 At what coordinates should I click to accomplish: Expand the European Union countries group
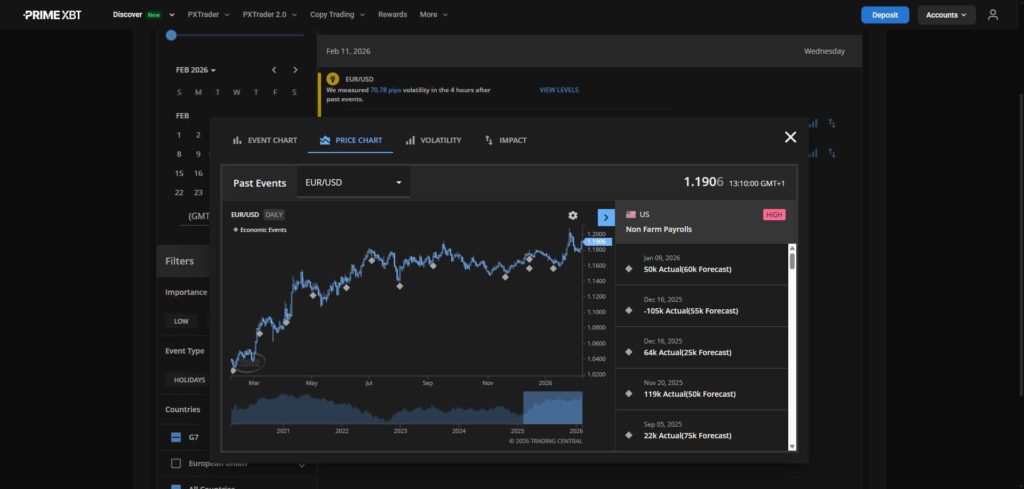(x=302, y=464)
